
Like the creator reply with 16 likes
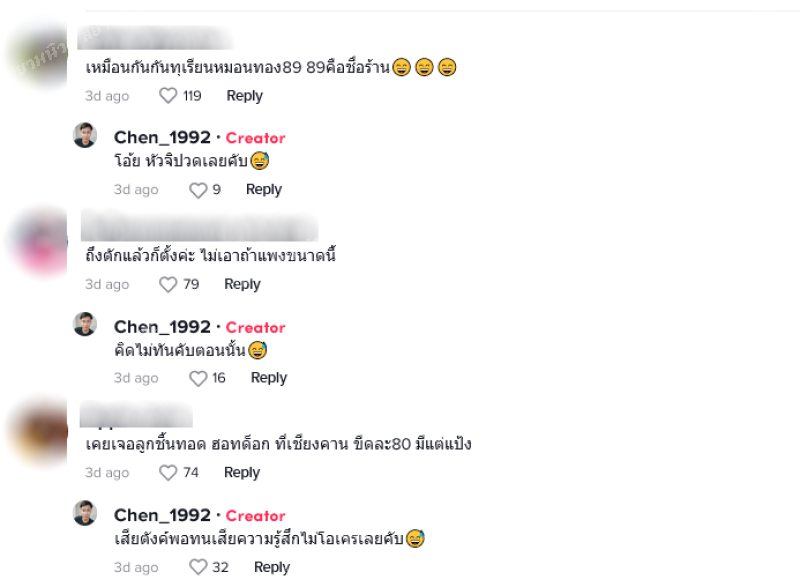[198, 378]
